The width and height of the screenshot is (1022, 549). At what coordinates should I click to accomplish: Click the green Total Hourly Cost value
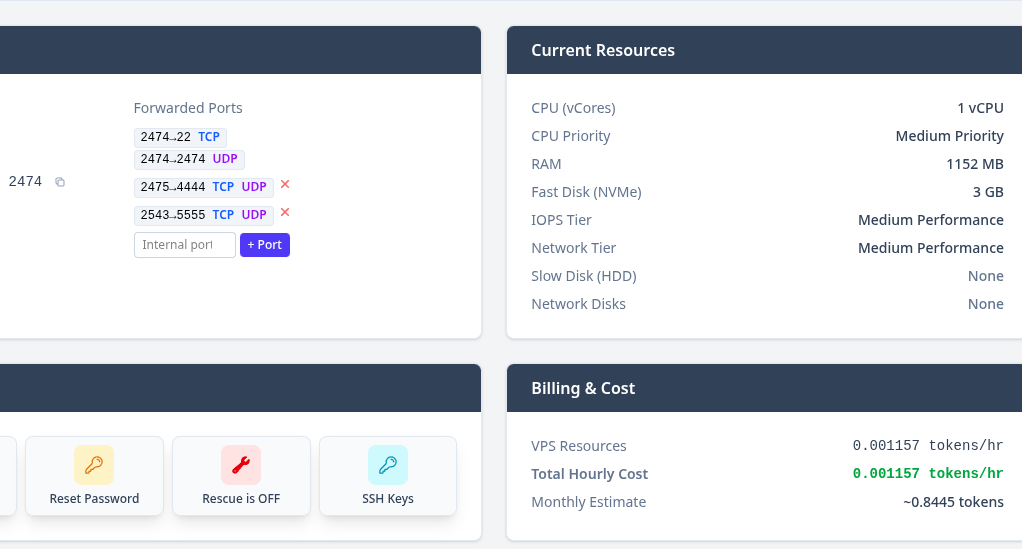(927, 474)
